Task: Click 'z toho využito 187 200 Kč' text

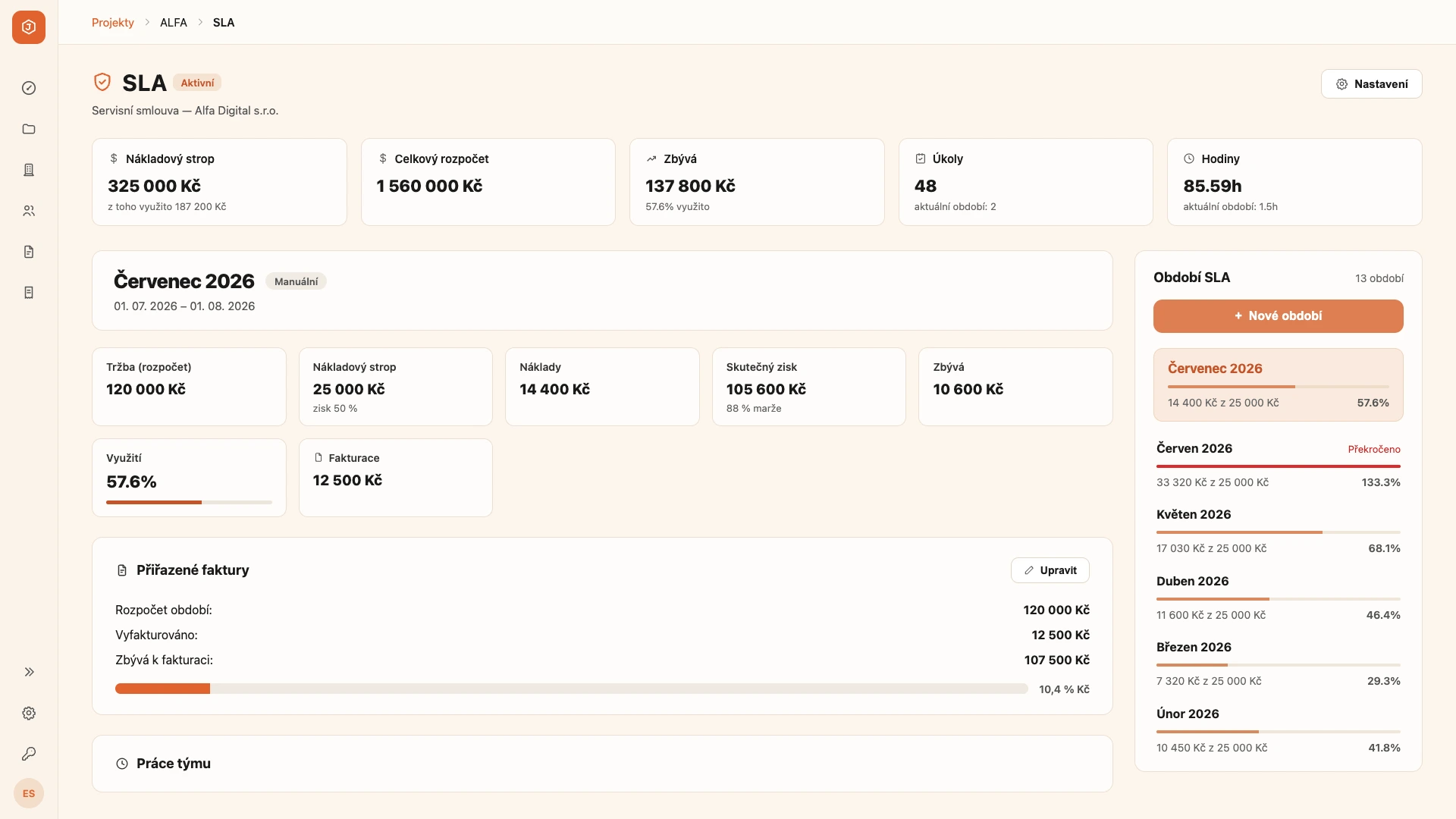Action: coord(167,206)
